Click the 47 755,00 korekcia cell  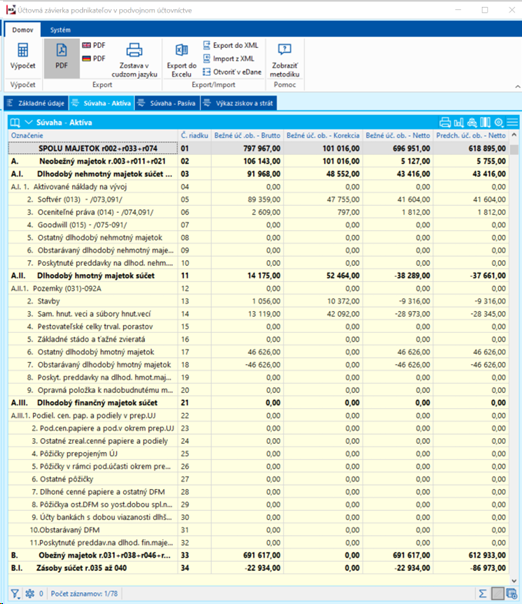coord(323,199)
